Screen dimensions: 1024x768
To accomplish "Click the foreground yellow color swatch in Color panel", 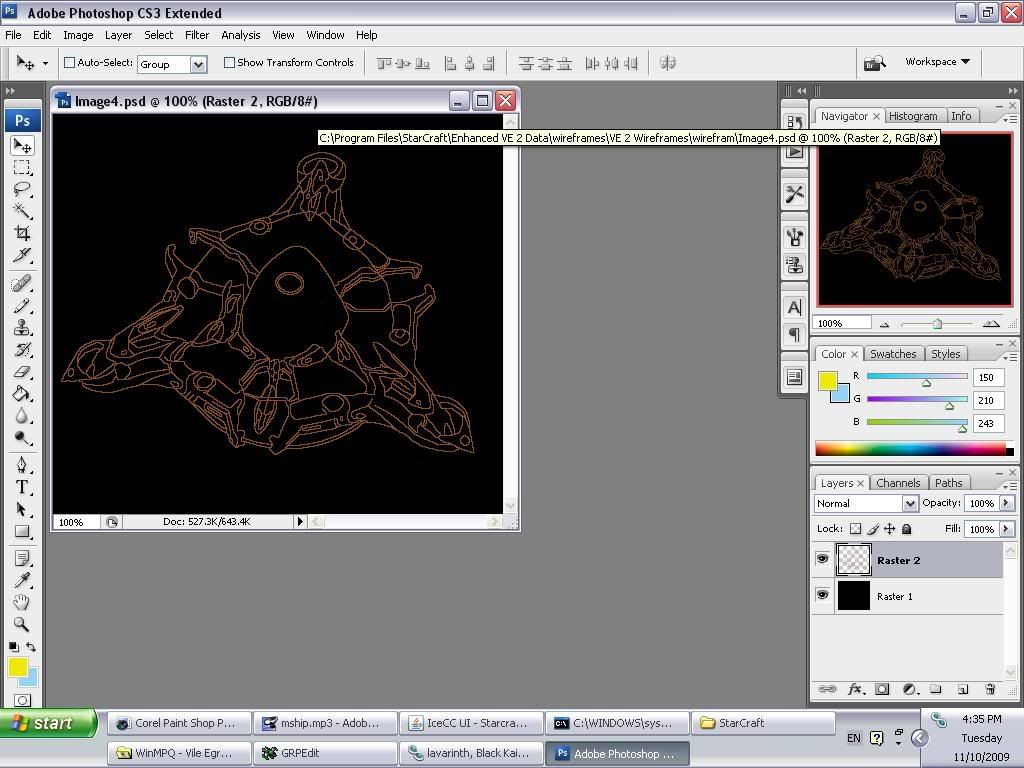I will coord(827,381).
